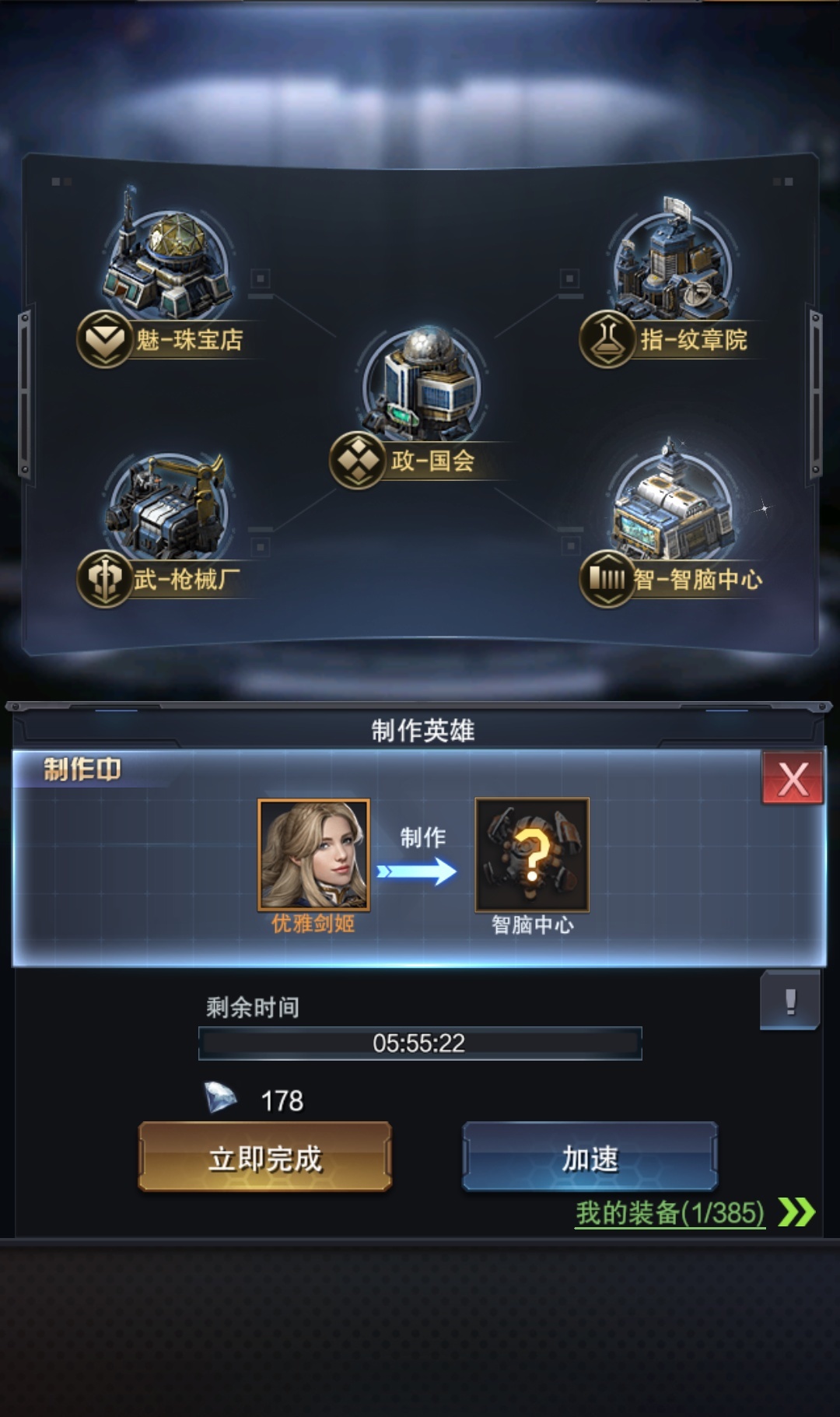The image size is (840, 1417).
Task: Tap the bars badge beside 智-智脑中心
Action: pos(607,578)
